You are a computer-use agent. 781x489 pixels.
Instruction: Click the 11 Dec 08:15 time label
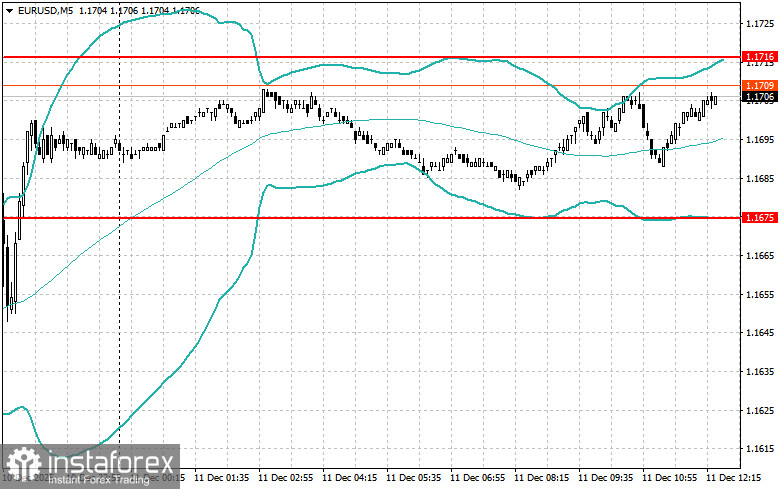541,478
